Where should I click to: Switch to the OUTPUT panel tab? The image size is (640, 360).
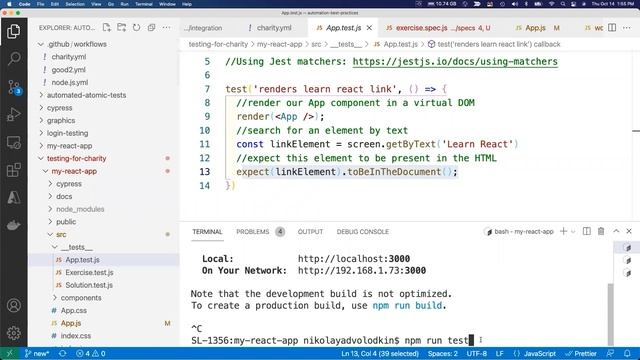(x=310, y=232)
